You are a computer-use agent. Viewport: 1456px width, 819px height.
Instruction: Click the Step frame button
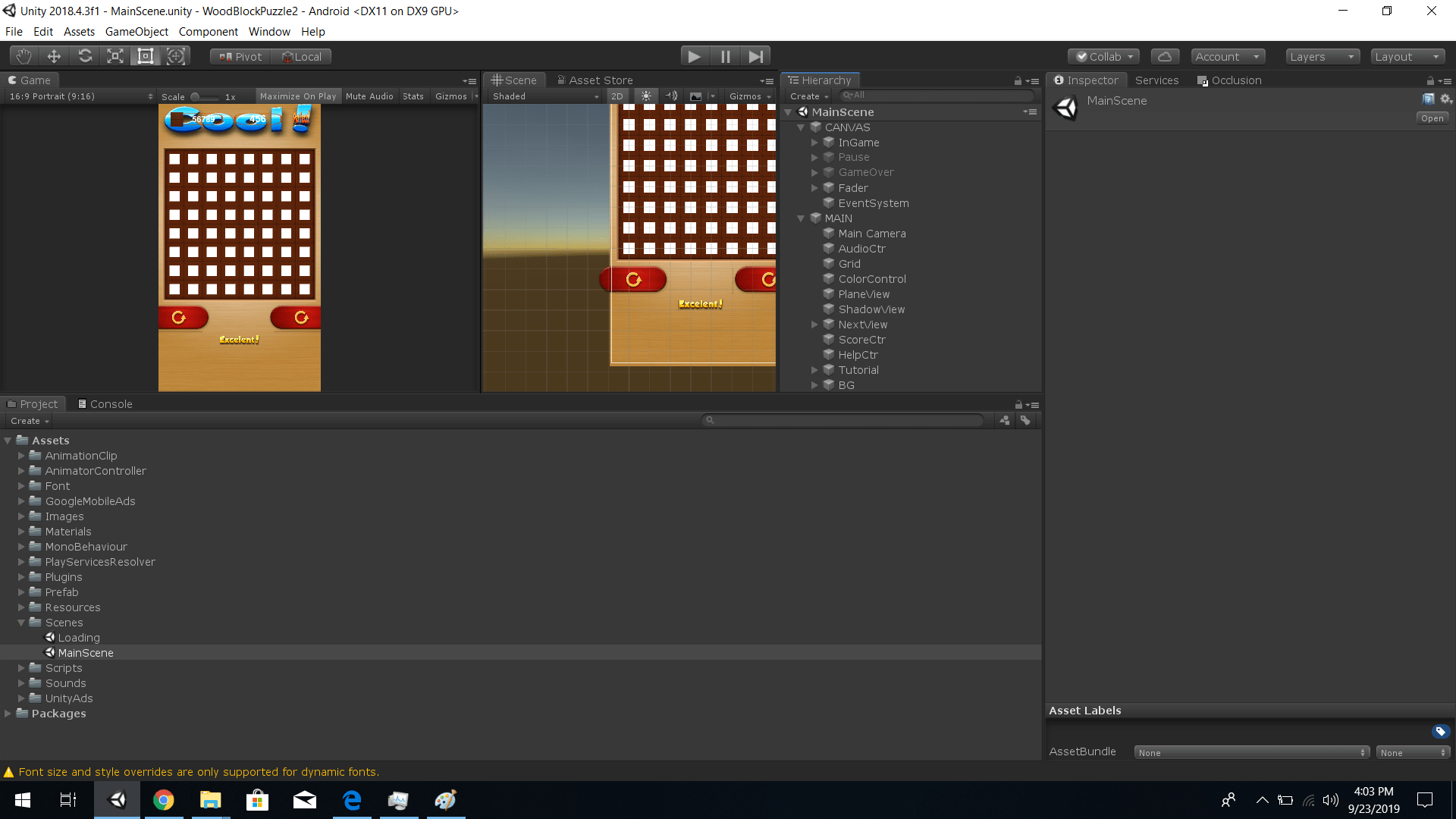click(755, 56)
